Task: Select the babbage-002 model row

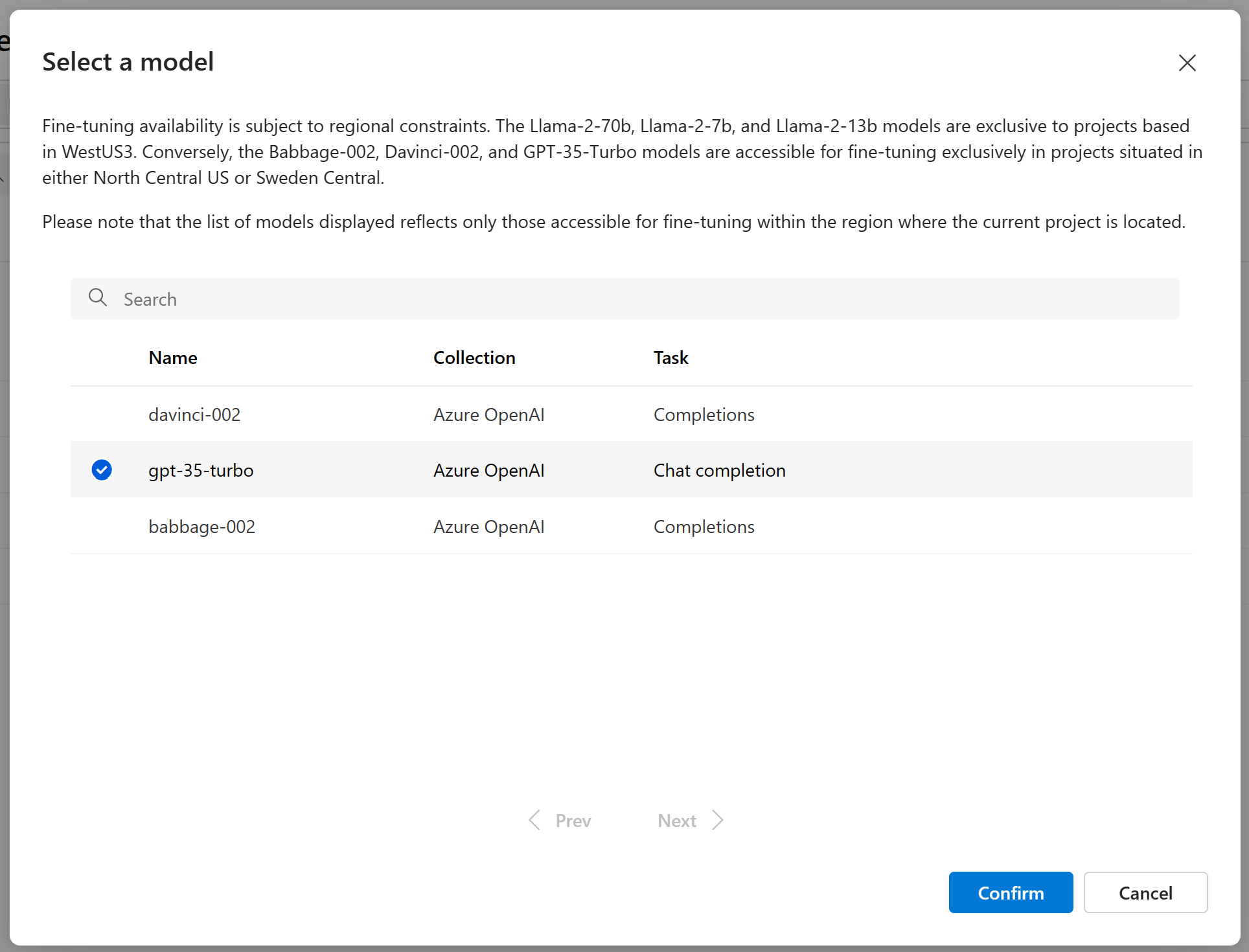Action: [x=201, y=527]
